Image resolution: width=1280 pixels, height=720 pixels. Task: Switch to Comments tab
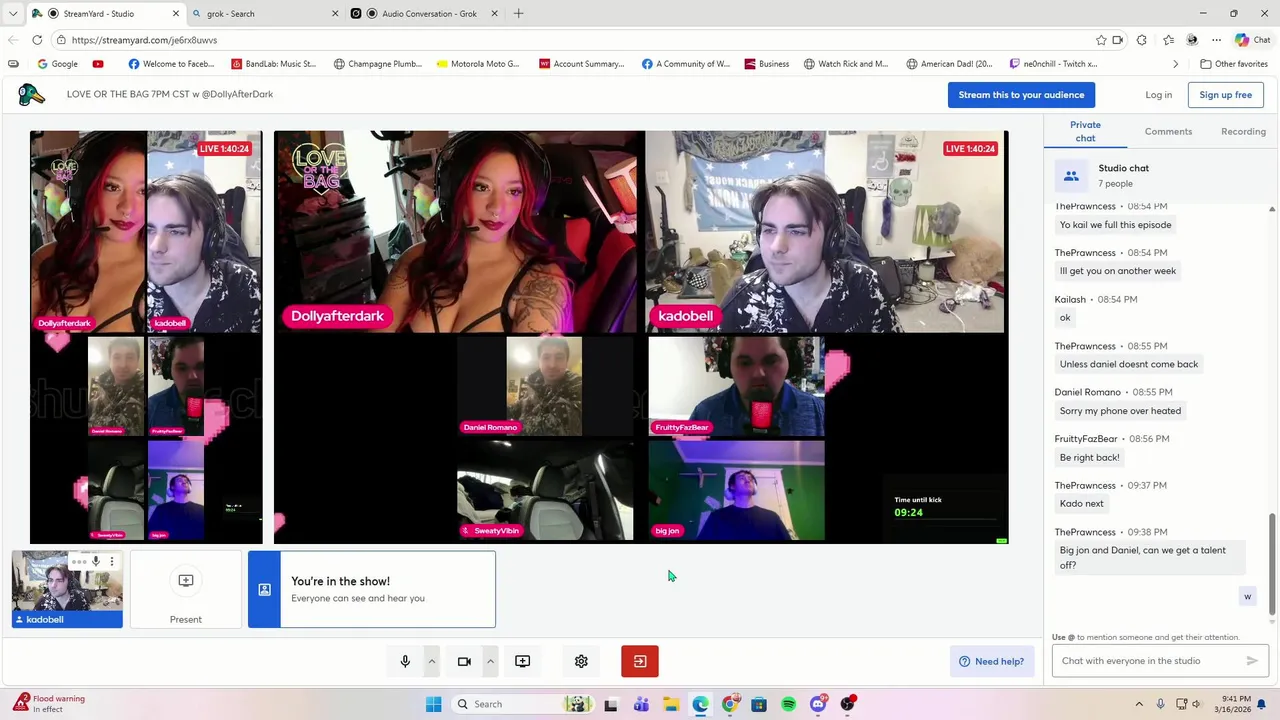(x=1168, y=131)
